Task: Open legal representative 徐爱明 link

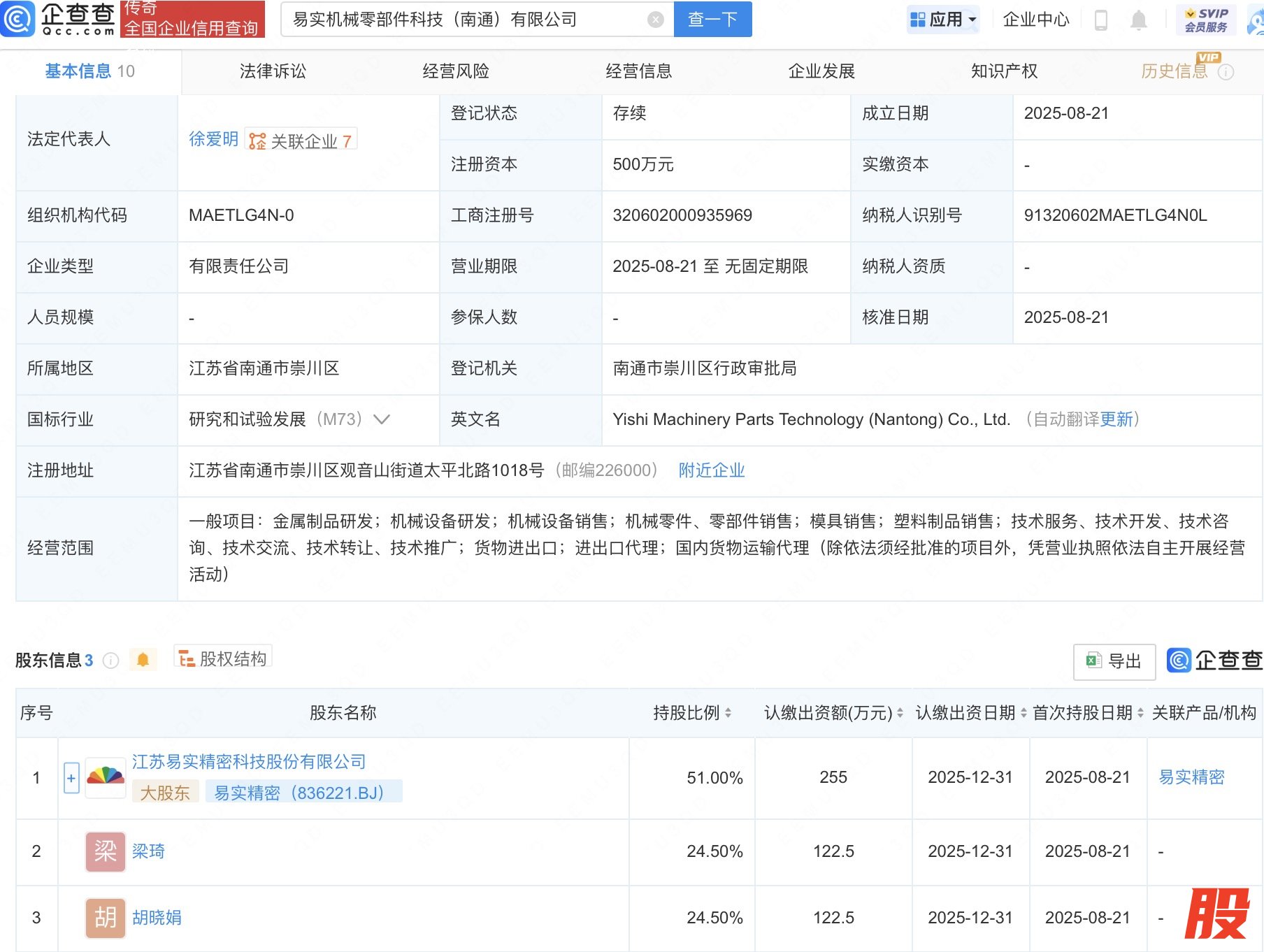Action: pos(213,139)
